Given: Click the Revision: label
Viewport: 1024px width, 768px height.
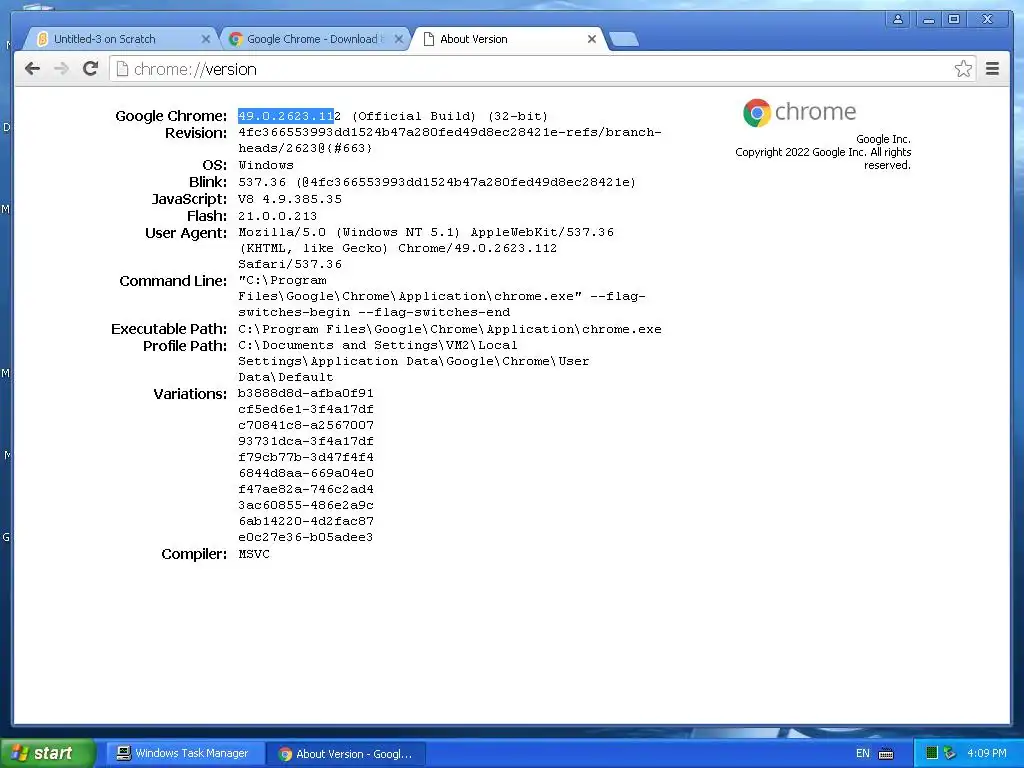Looking at the screenshot, I should coord(196,133).
